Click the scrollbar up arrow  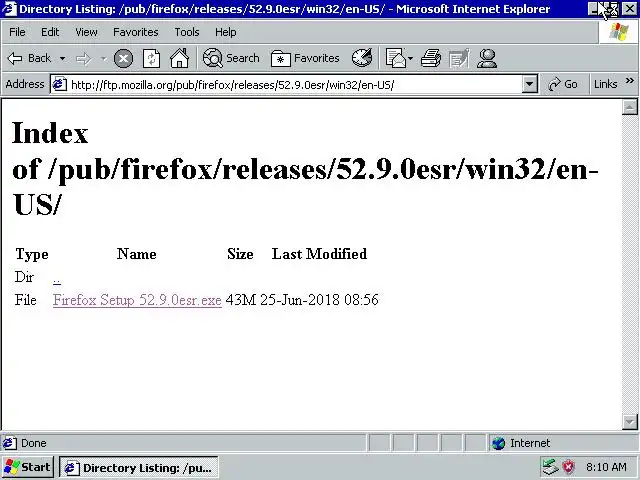[x=629, y=107]
